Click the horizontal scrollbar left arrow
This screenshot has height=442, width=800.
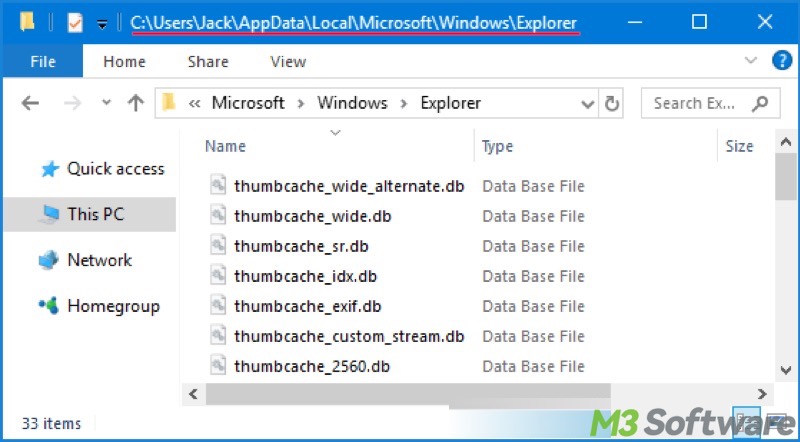pos(193,394)
